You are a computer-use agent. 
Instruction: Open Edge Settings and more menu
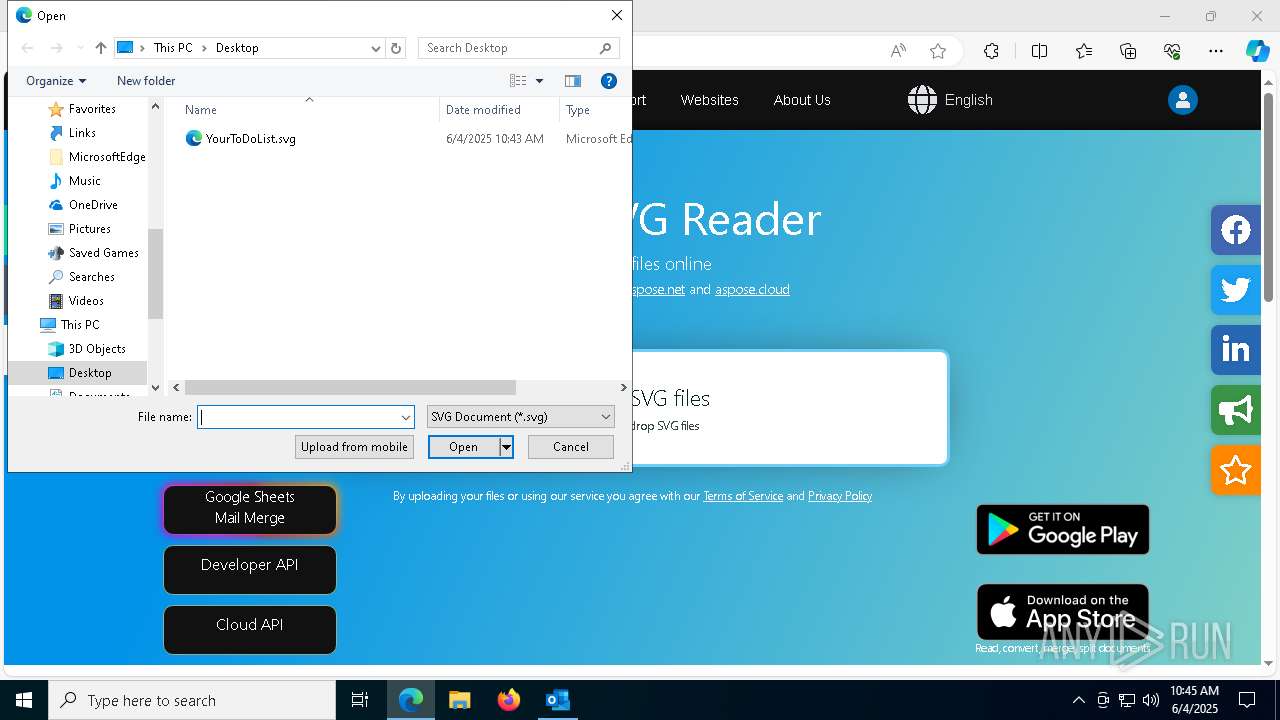1216,51
